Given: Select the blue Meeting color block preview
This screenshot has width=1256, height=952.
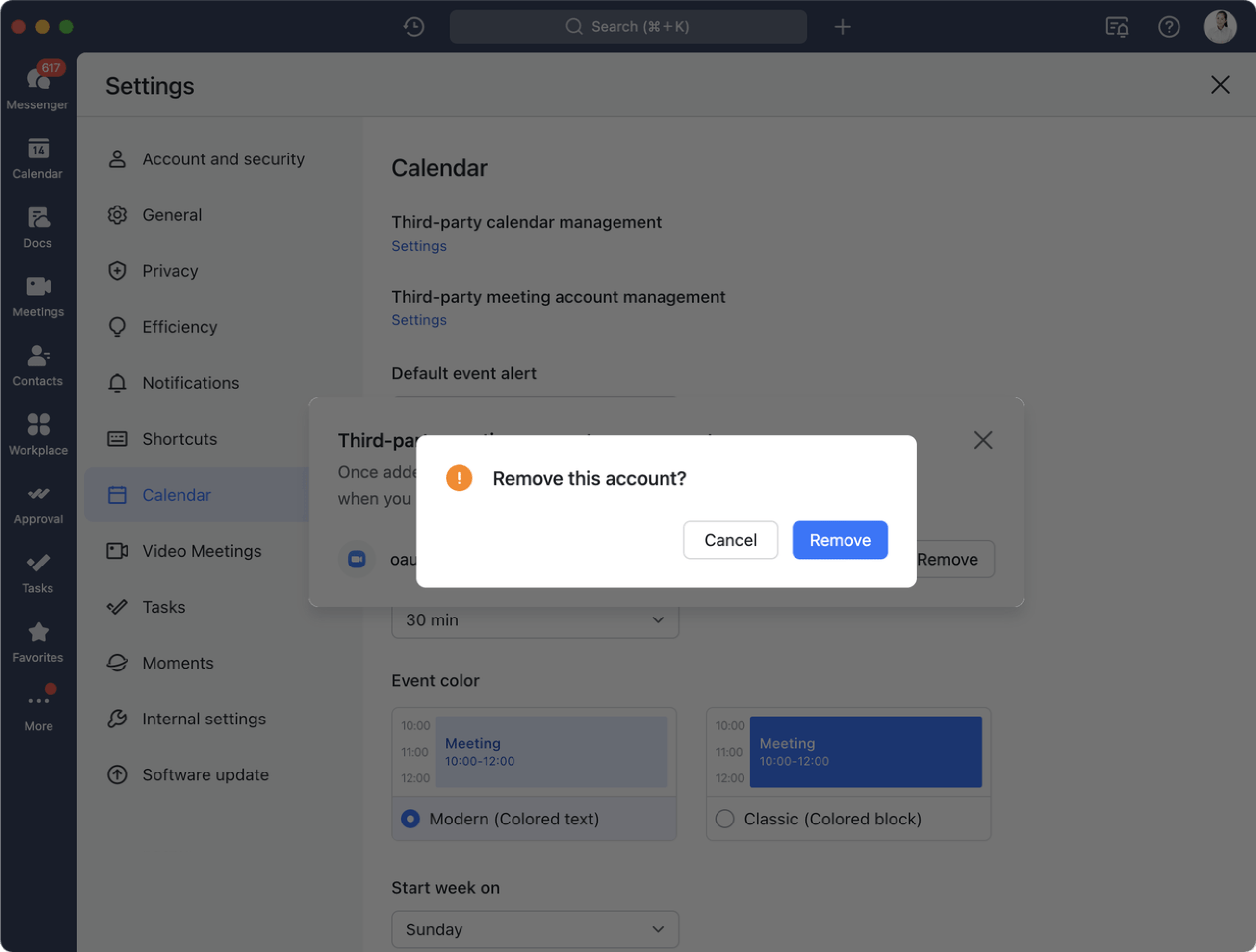Looking at the screenshot, I should pos(865,751).
